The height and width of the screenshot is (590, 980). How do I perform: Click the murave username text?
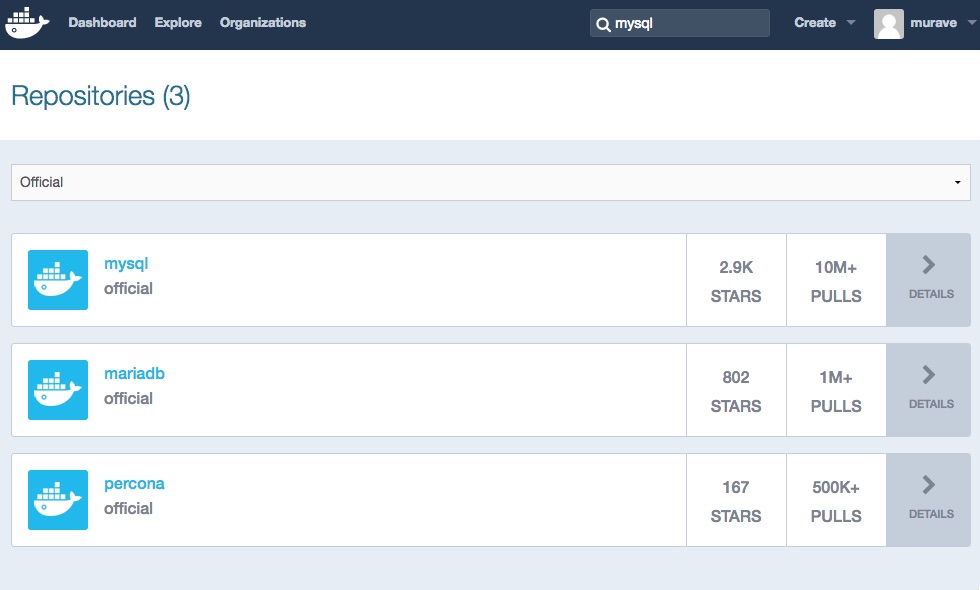pyautogui.click(x=934, y=22)
